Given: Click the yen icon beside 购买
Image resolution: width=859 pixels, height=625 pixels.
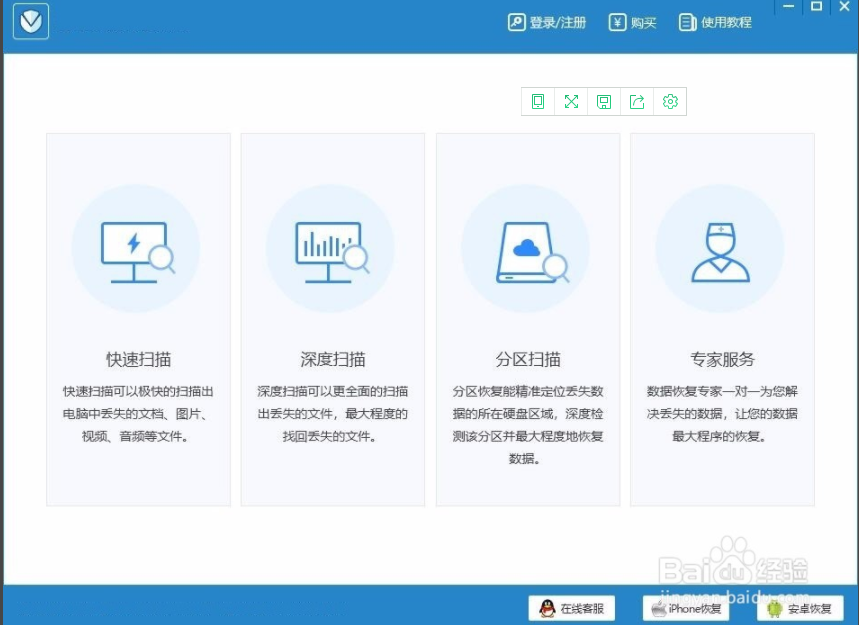Looking at the screenshot, I should click(x=617, y=22).
